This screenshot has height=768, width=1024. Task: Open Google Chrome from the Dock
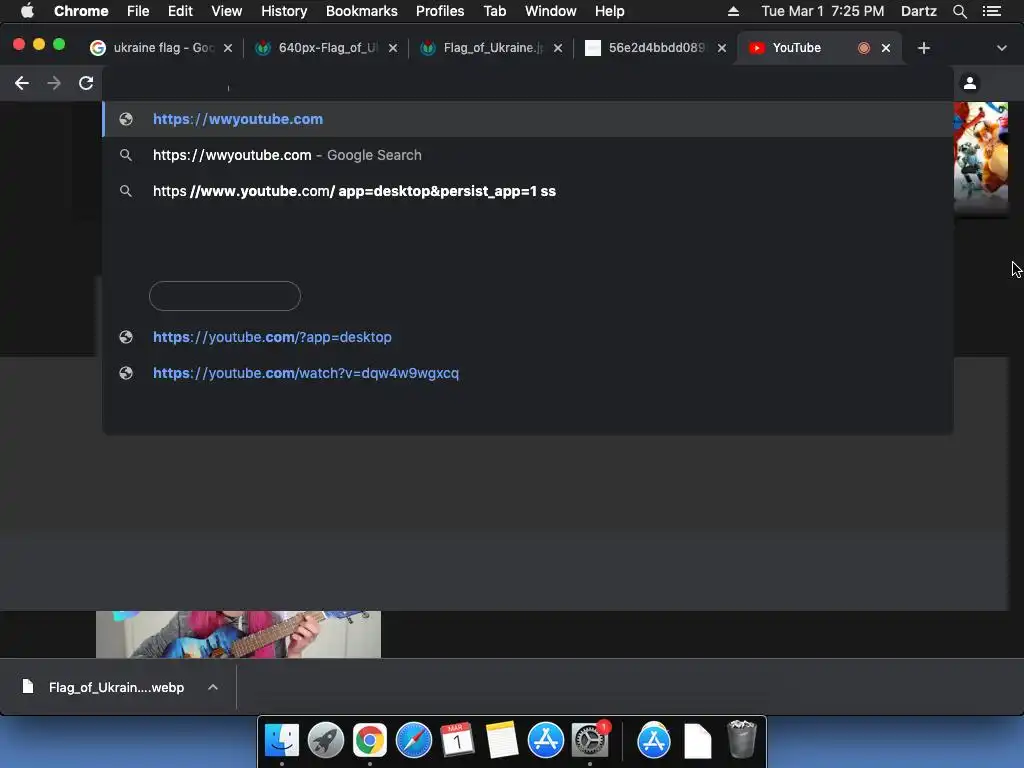(370, 741)
